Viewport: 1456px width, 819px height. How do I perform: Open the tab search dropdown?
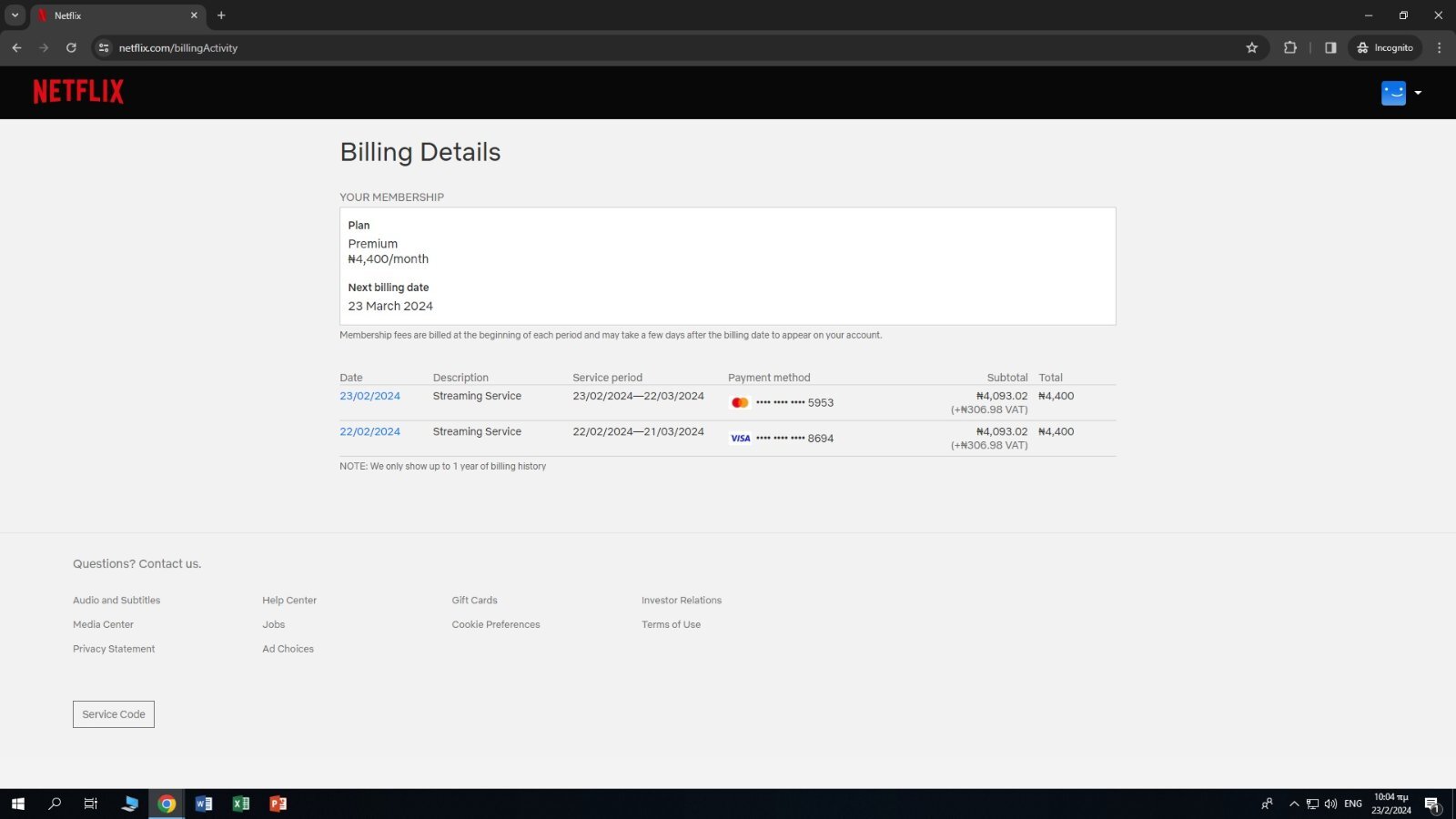(15, 15)
